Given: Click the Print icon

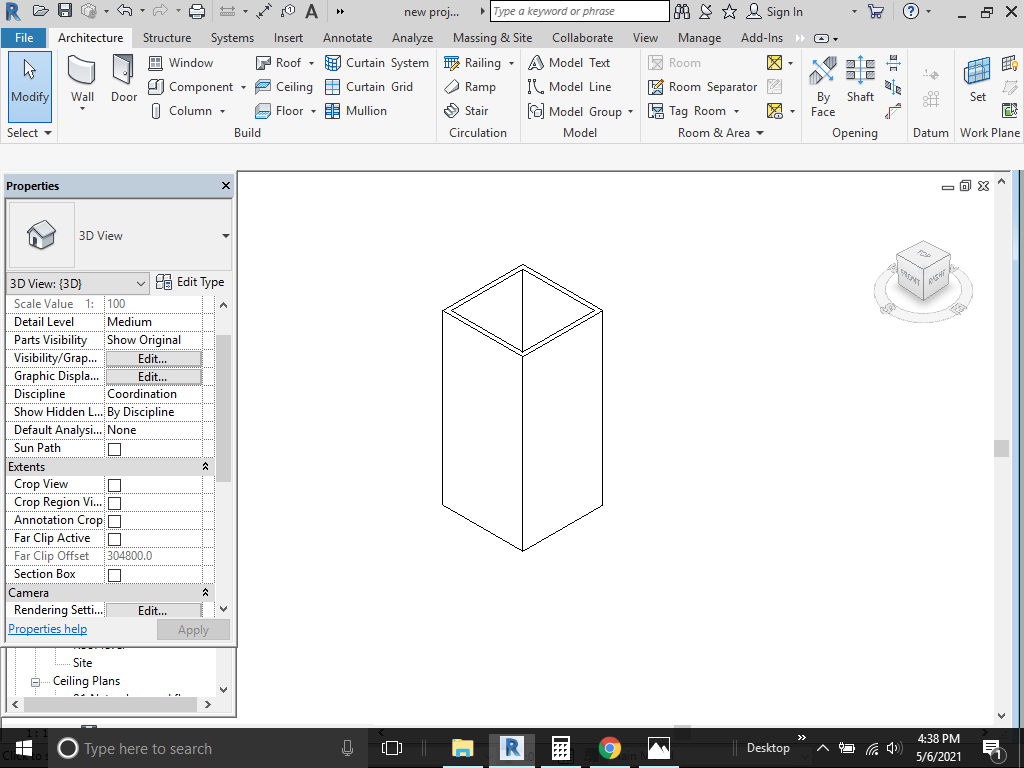Looking at the screenshot, I should pos(197,11).
